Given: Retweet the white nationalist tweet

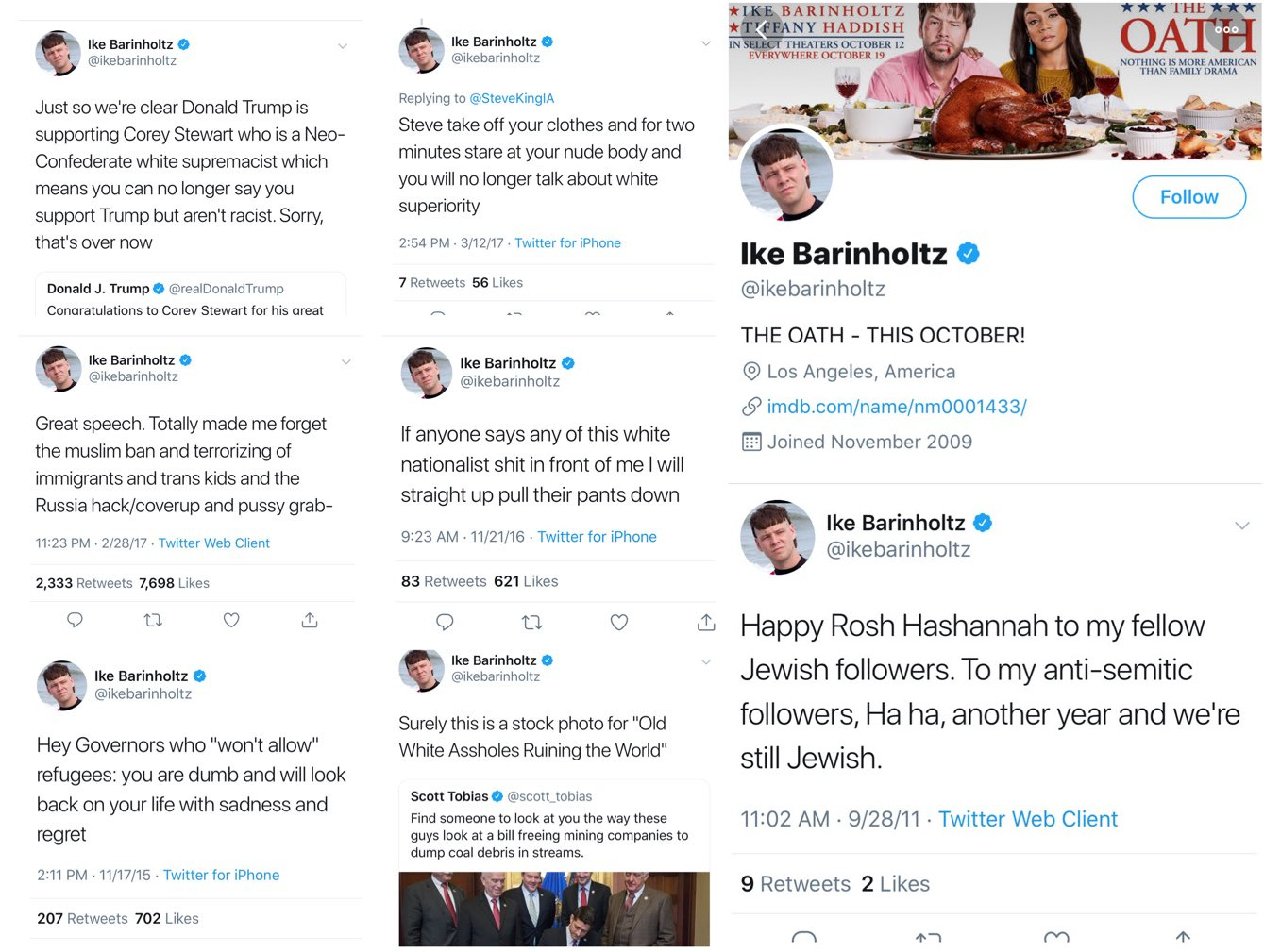Looking at the screenshot, I should click(532, 623).
